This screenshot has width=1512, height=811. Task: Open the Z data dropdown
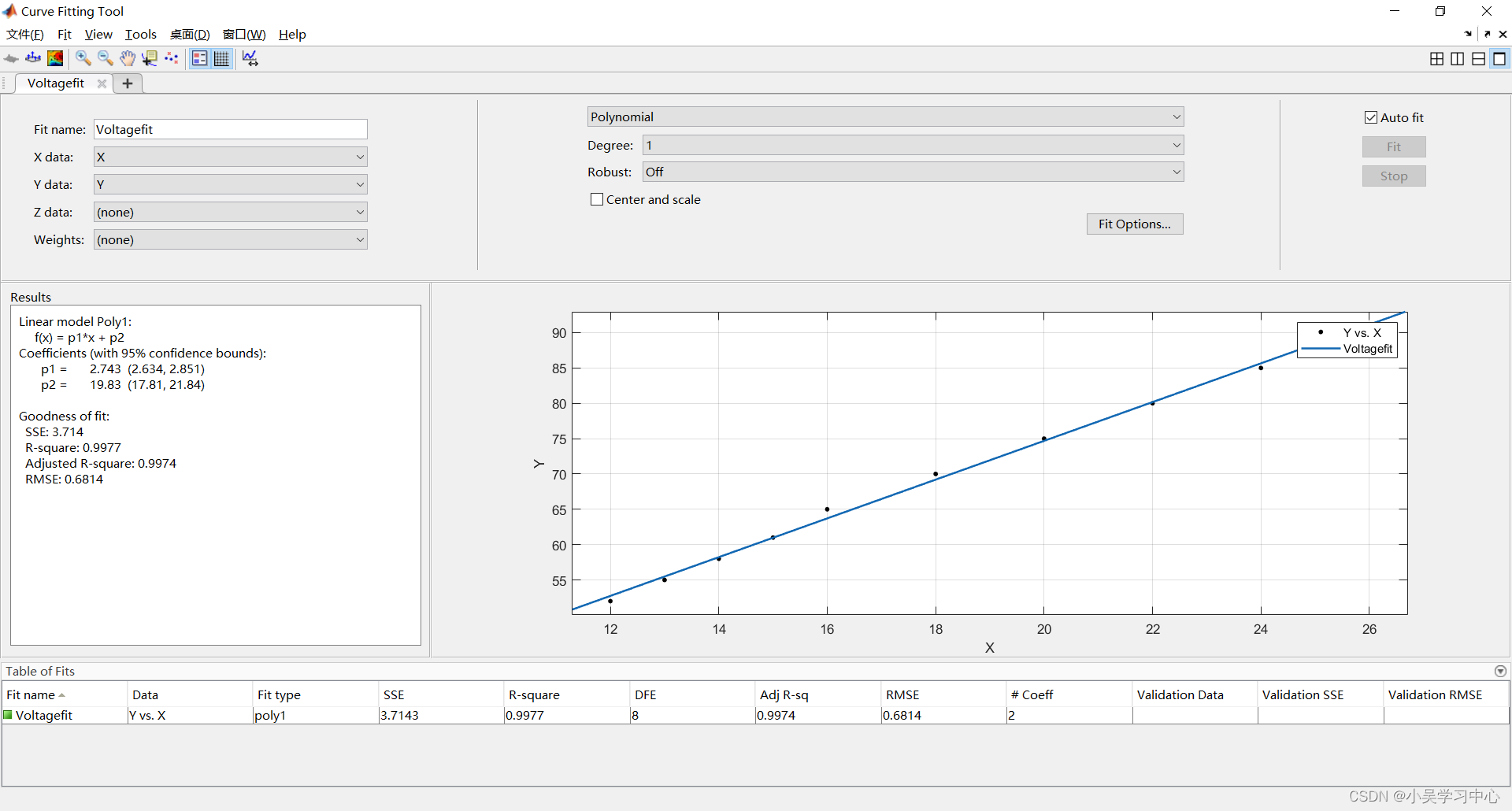click(231, 212)
